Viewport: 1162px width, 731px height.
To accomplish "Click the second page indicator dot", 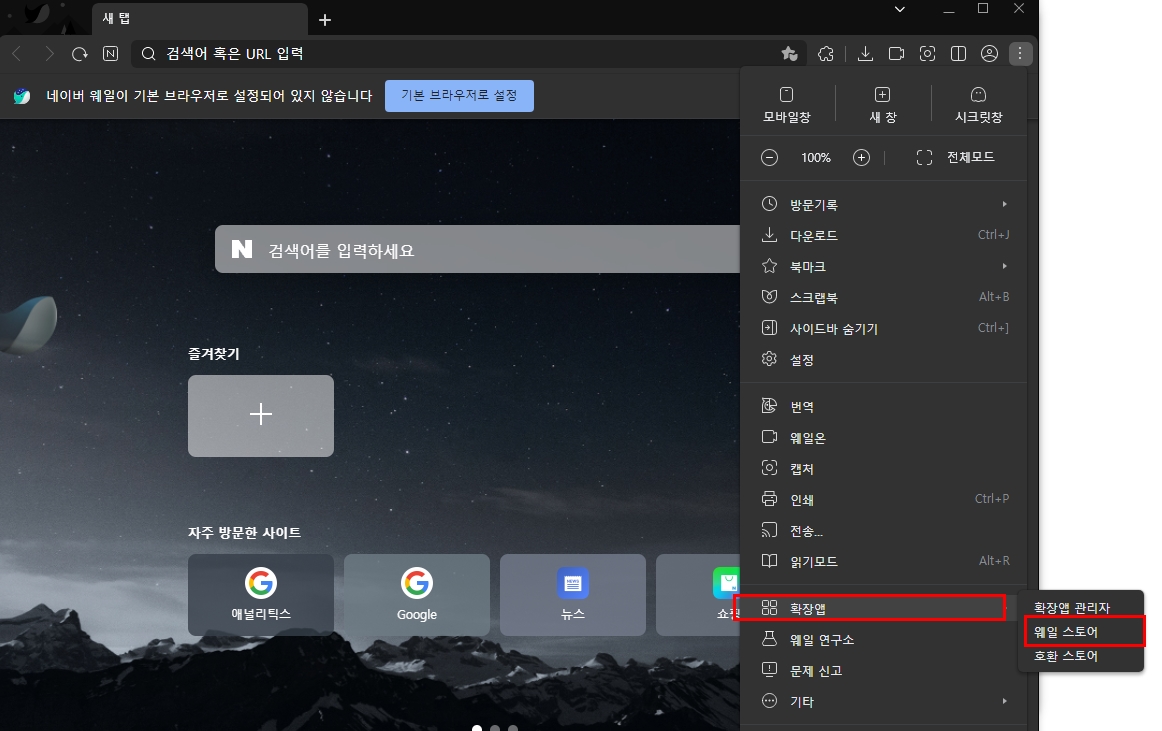I will coord(495,728).
